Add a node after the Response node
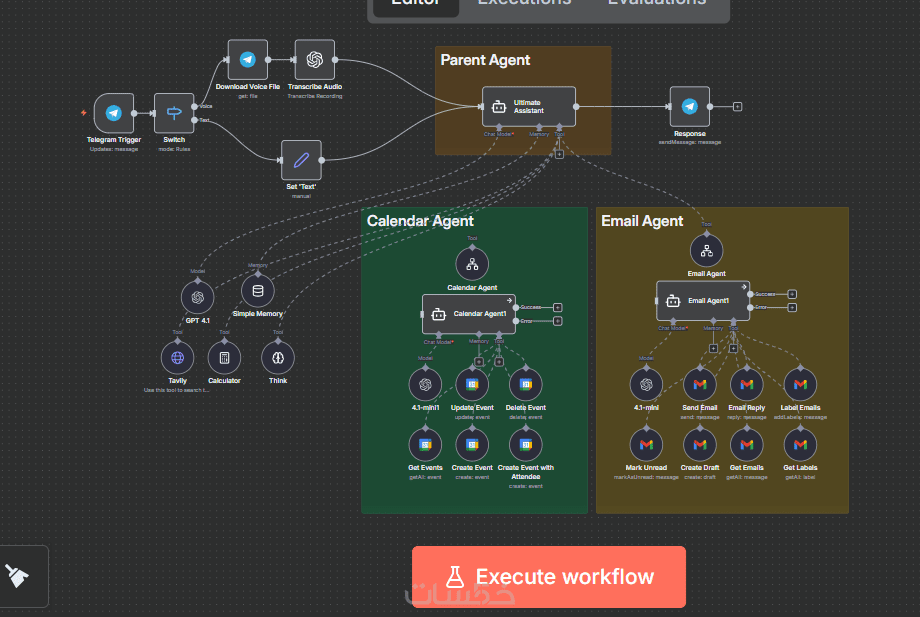Viewport: 920px width, 617px height. coord(738,107)
